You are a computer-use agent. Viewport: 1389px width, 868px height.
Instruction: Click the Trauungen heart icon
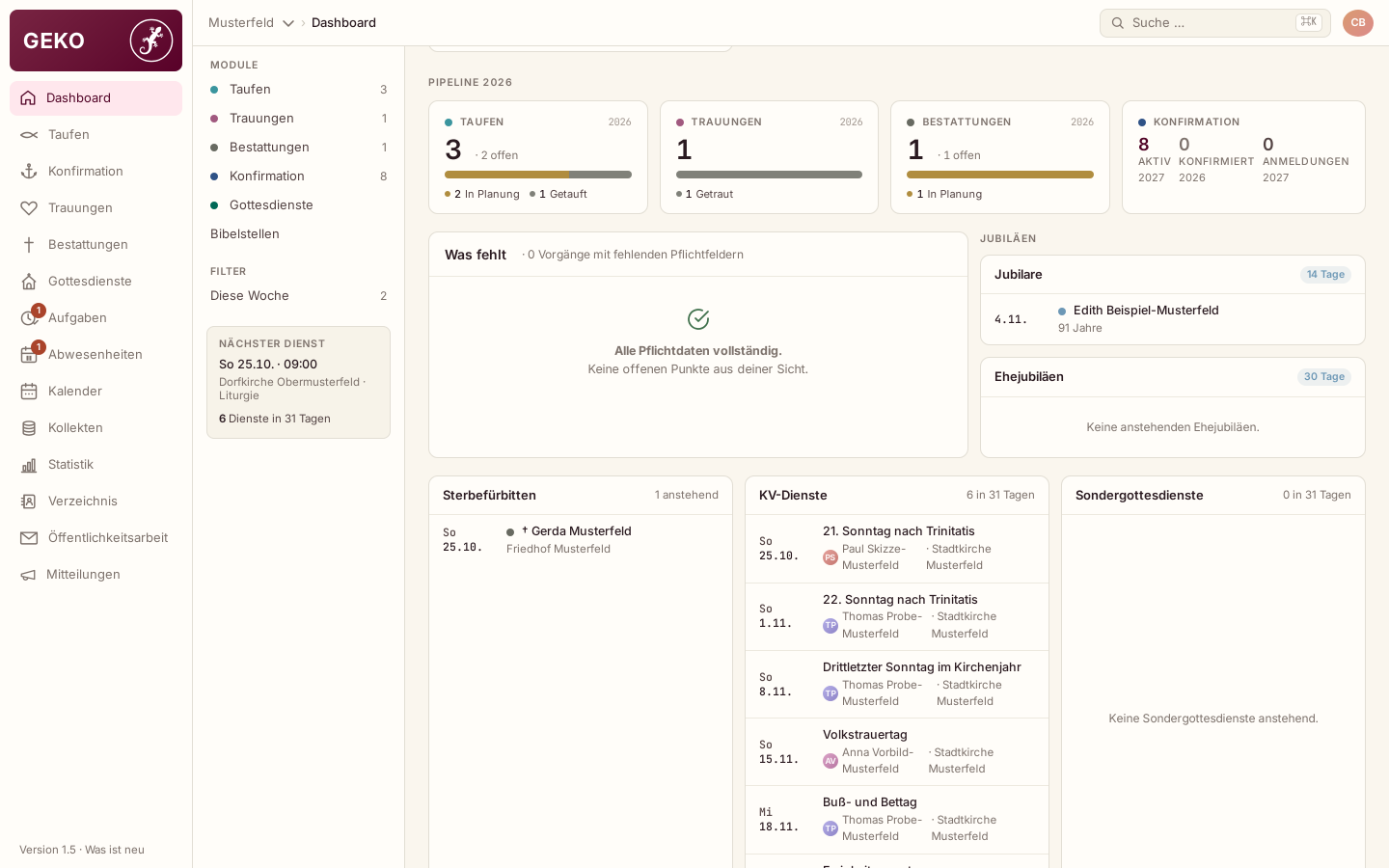click(29, 208)
